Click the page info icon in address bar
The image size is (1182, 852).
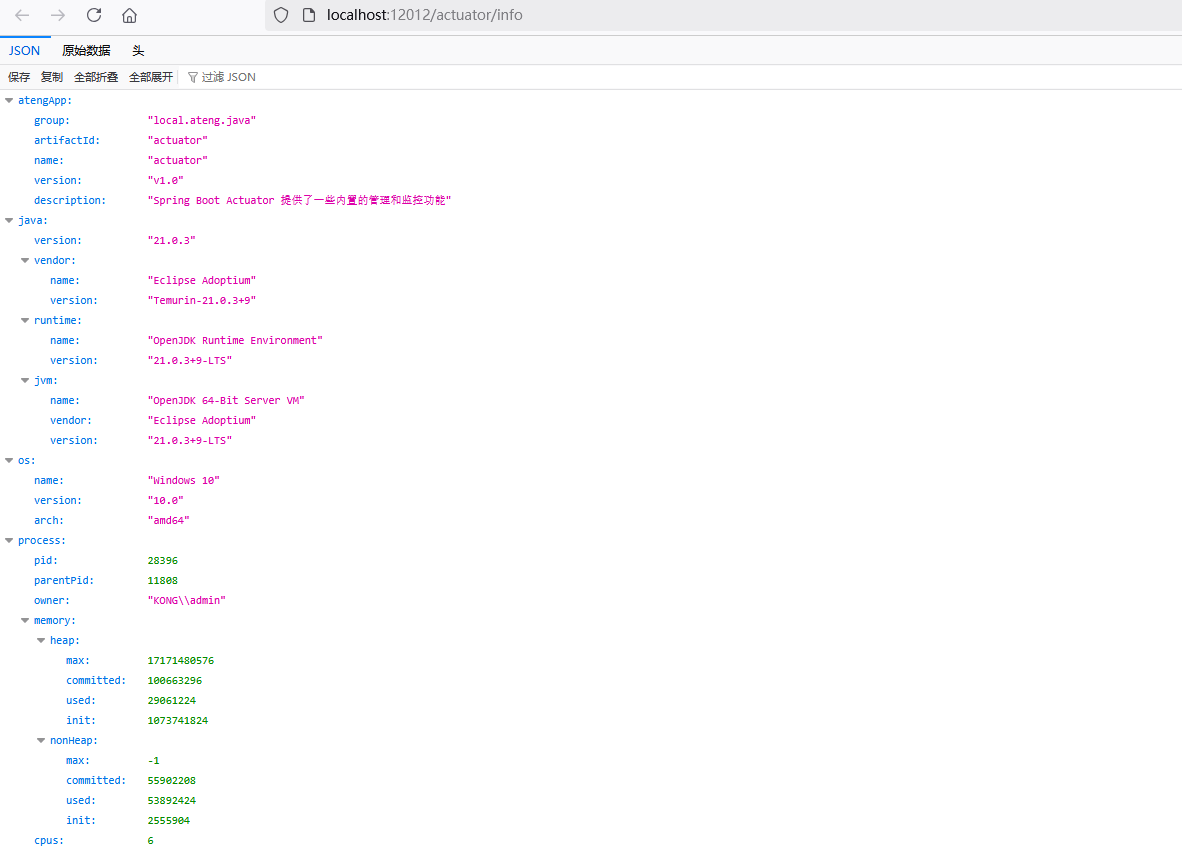(x=308, y=15)
